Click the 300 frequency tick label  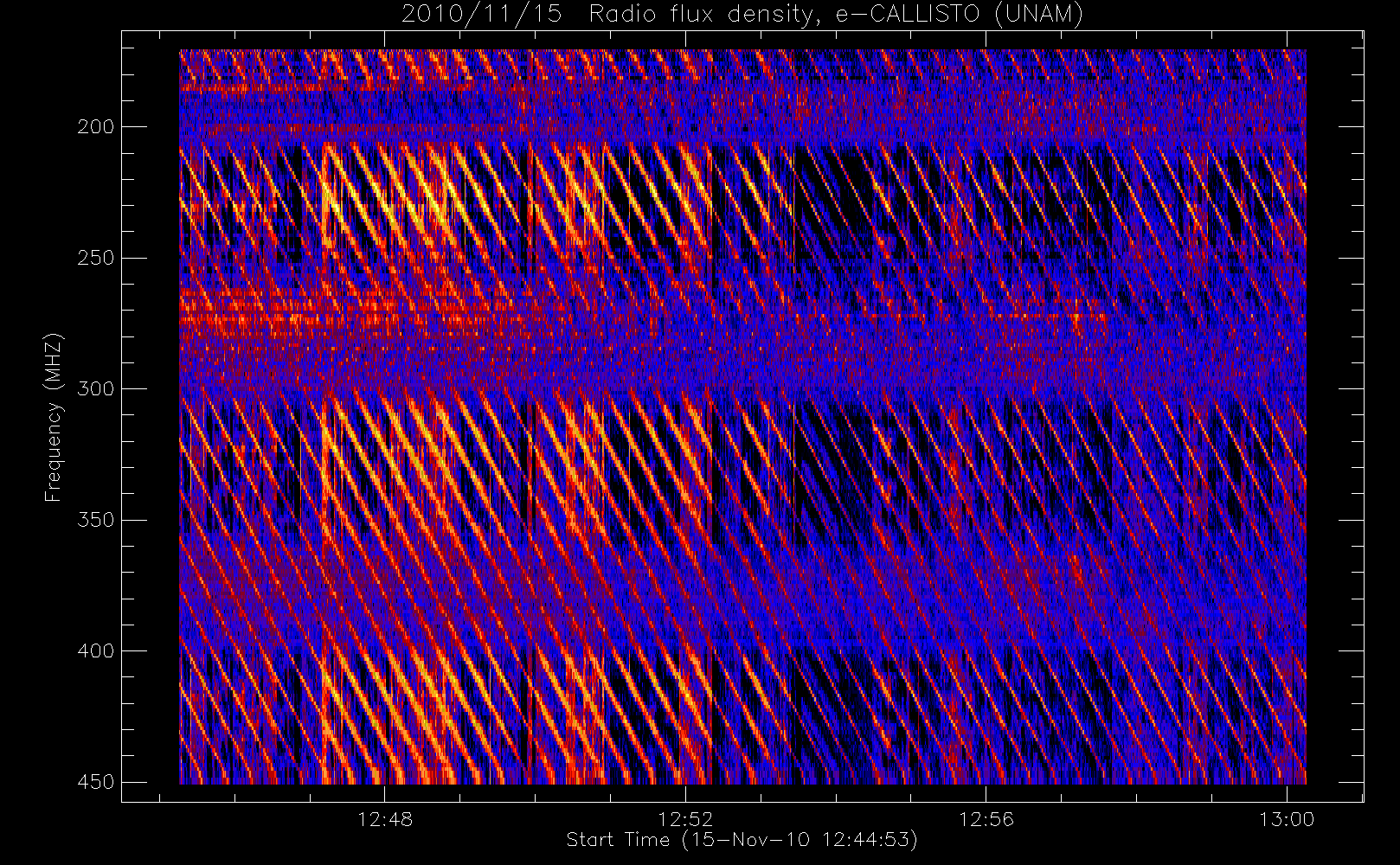96,388
